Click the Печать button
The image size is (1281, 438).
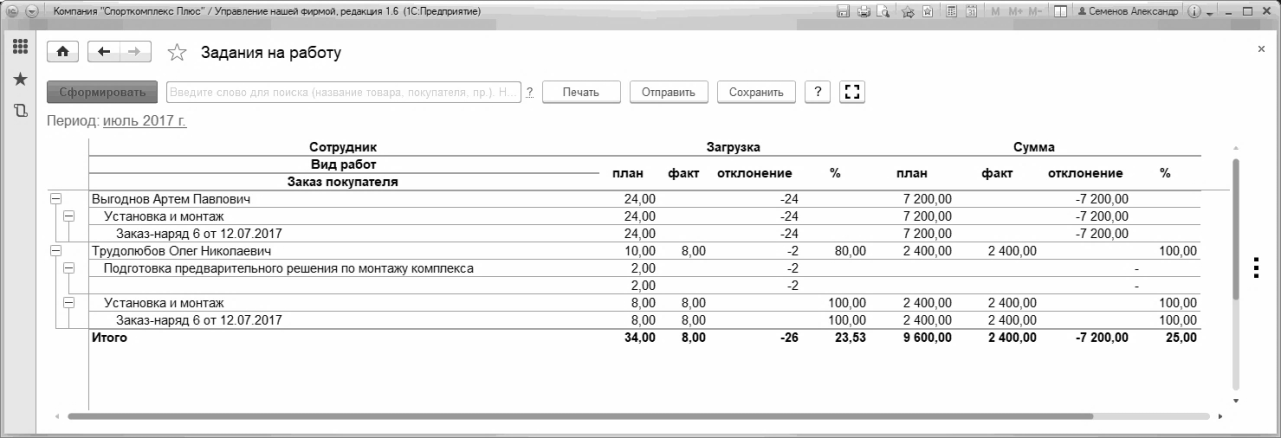tap(582, 92)
